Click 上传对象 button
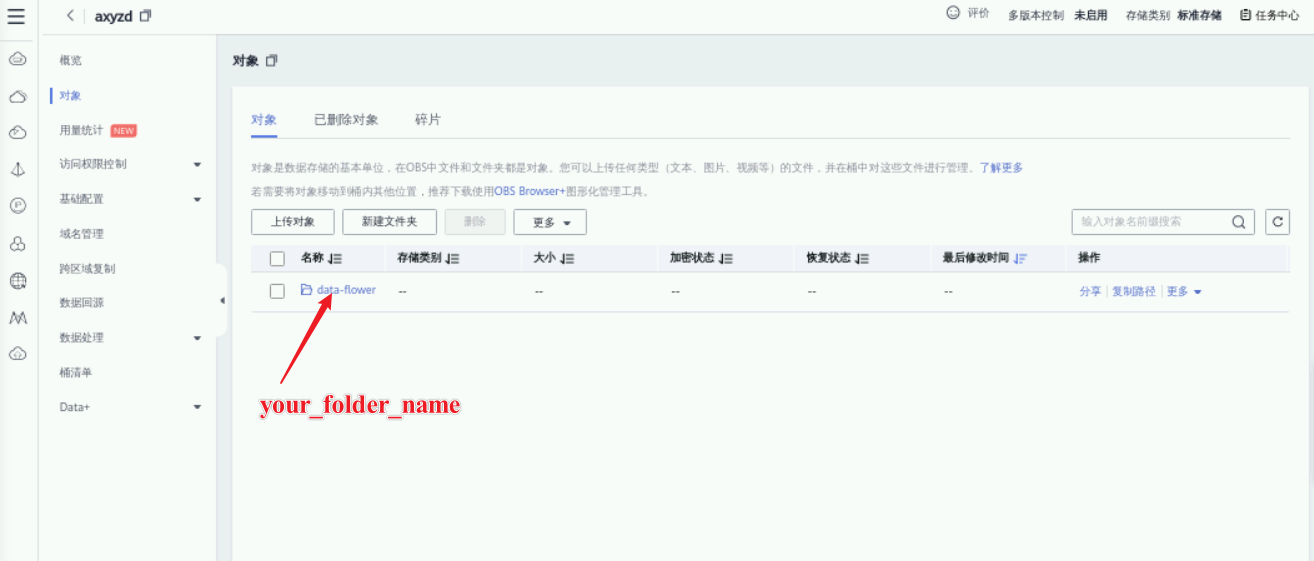The image size is (1314, 561). click(293, 222)
